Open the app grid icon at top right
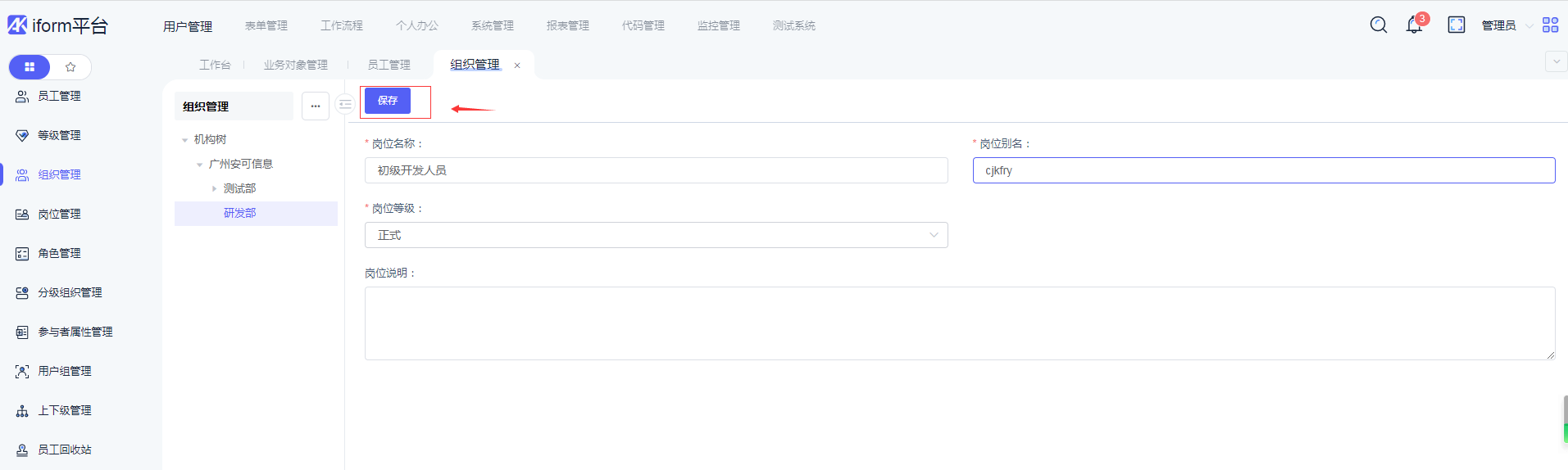The image size is (1568, 470). (1550, 25)
